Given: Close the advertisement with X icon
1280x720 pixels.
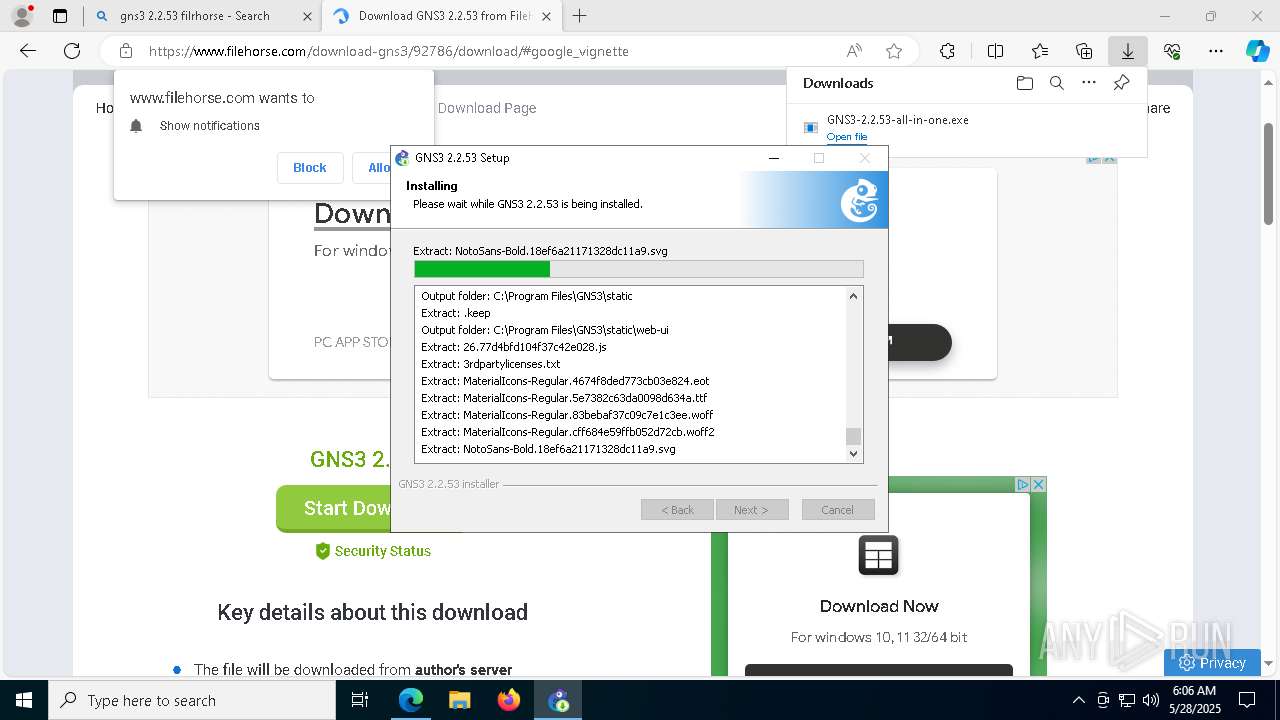Looking at the screenshot, I should tap(1038, 484).
